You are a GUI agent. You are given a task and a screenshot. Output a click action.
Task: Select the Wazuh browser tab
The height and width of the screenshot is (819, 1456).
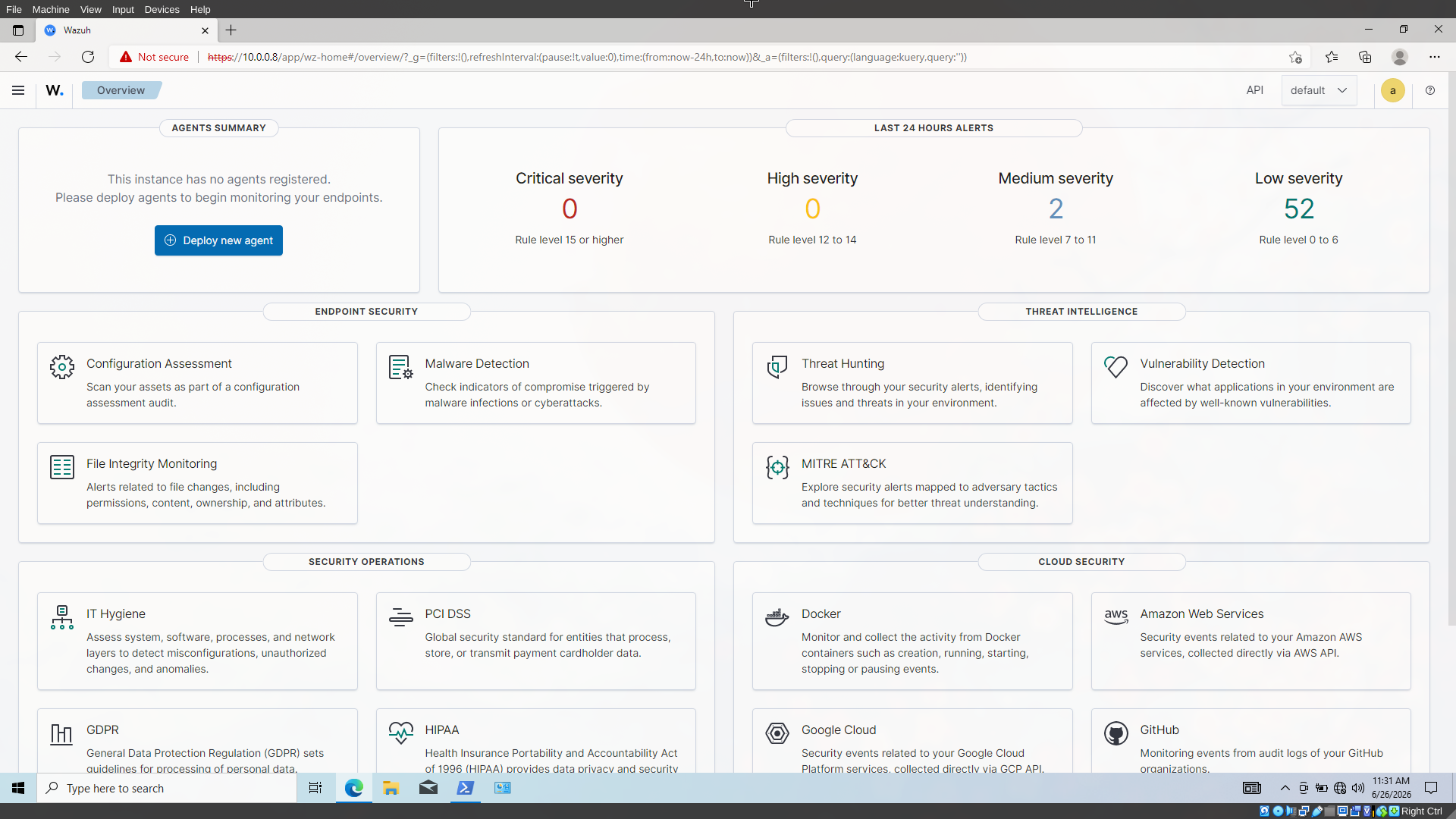[x=127, y=30]
